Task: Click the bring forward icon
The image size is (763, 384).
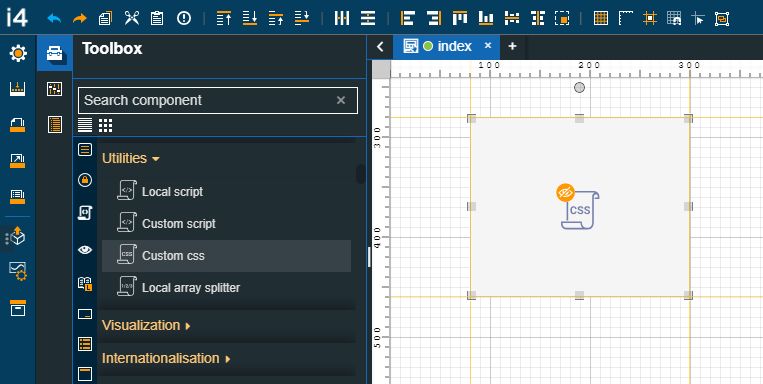Action: pos(276,18)
